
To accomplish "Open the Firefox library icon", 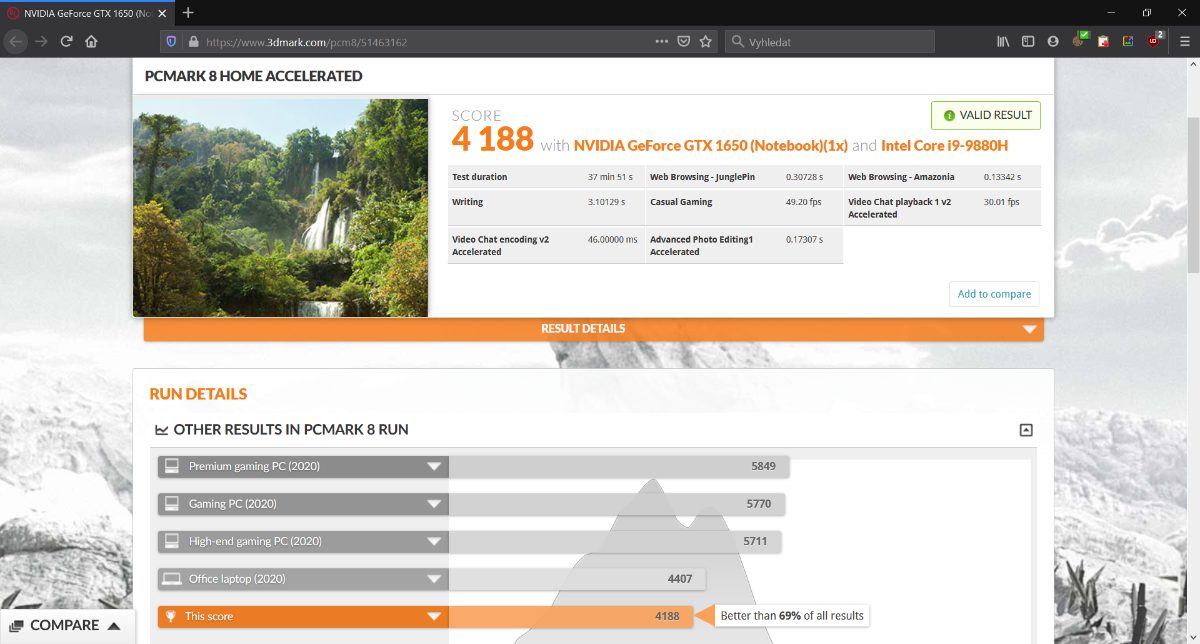I will point(1003,41).
